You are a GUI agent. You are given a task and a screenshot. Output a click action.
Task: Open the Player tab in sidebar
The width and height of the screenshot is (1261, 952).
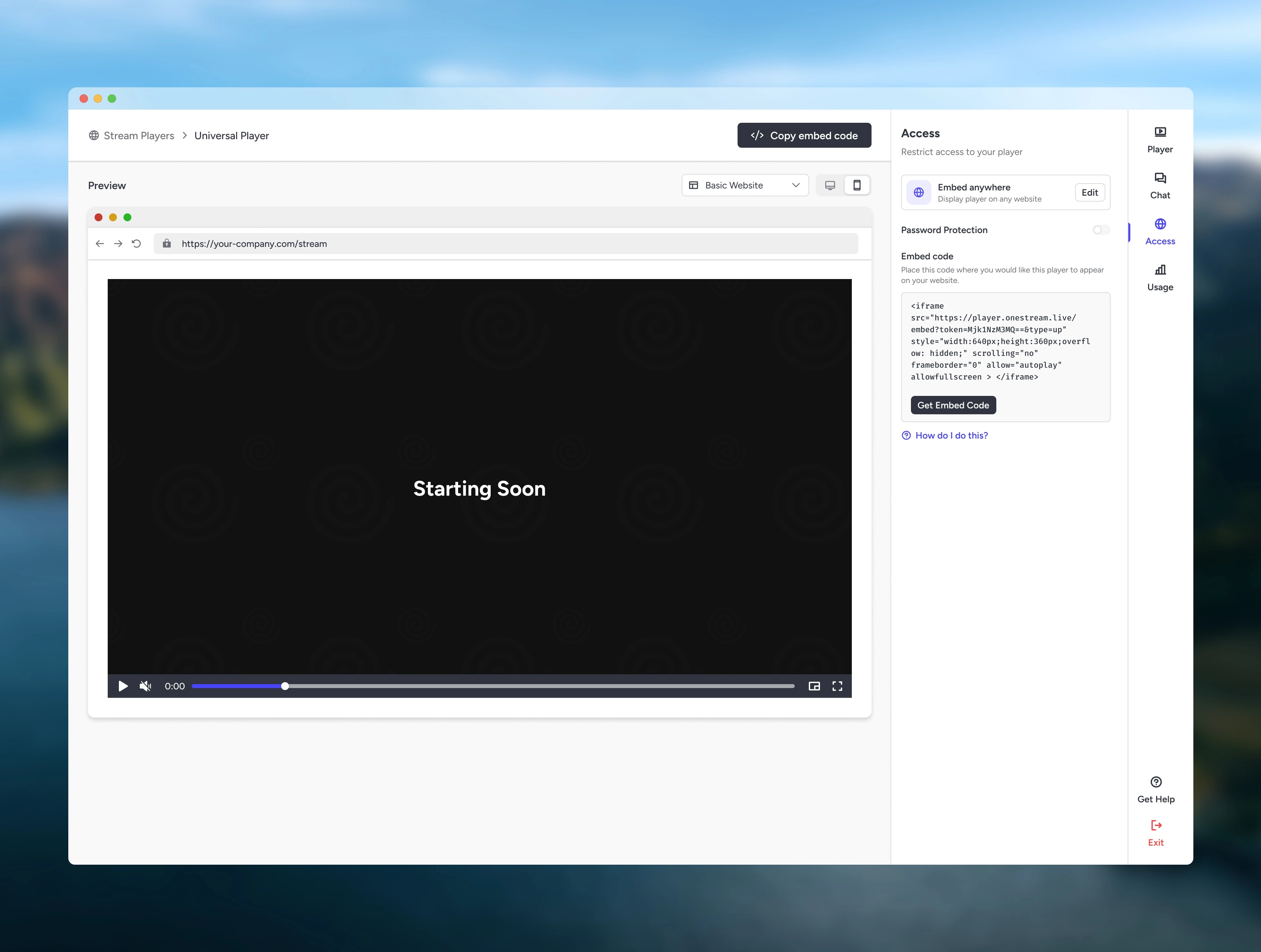point(1160,140)
